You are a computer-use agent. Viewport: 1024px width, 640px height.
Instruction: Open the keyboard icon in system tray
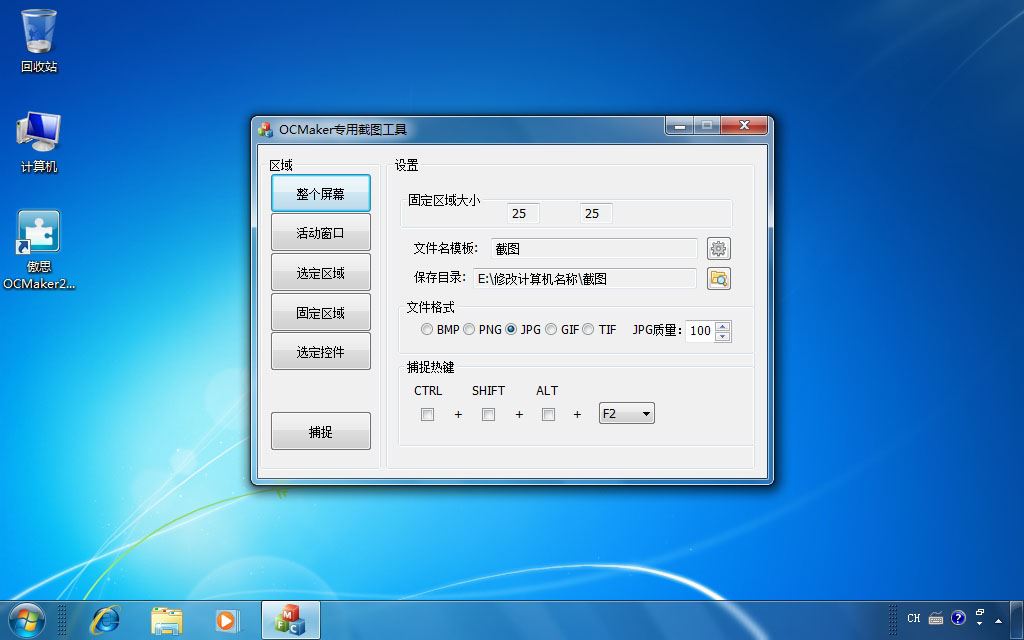coord(936,618)
